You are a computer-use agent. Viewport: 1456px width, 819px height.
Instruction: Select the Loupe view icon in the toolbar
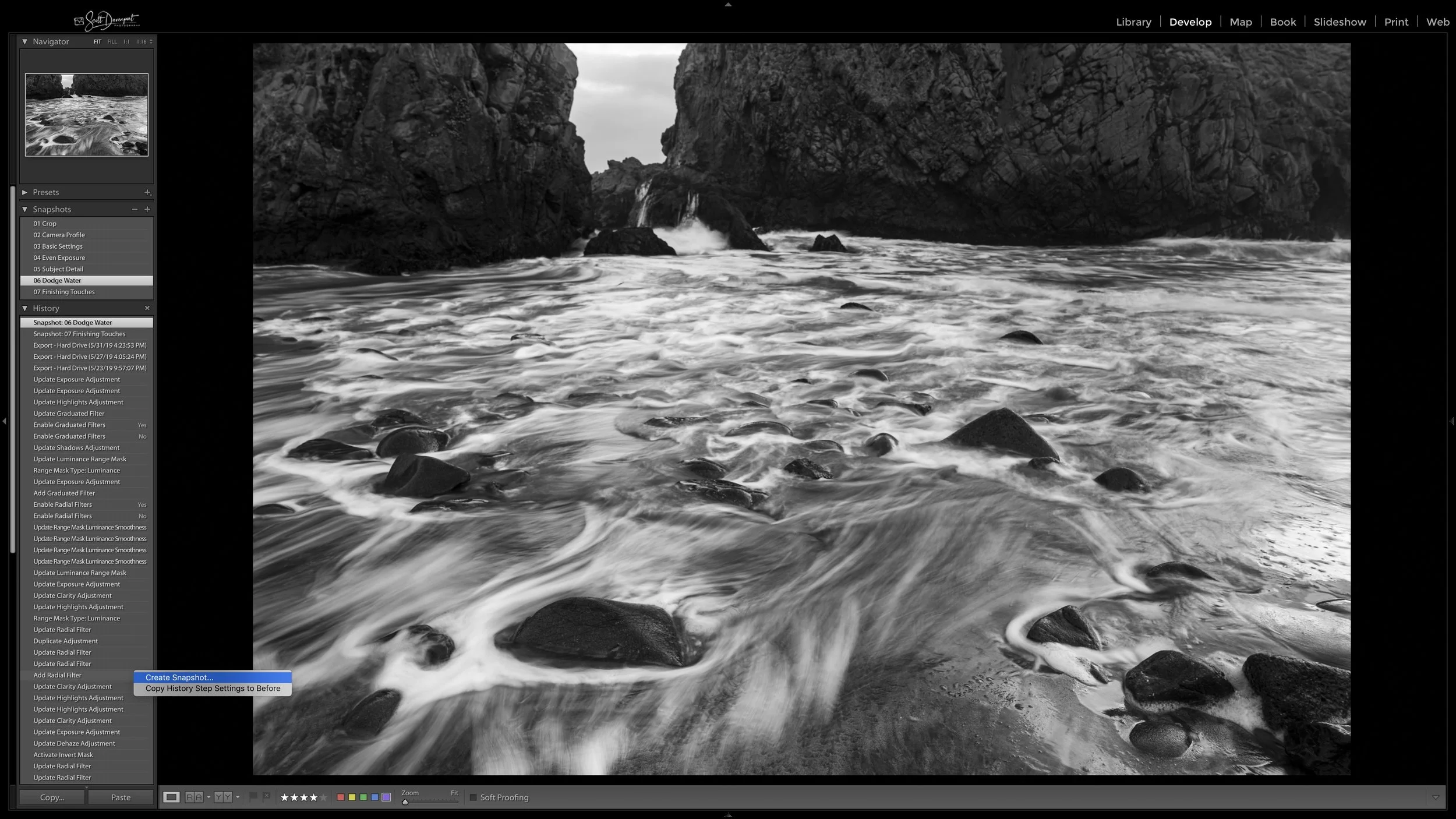click(x=171, y=797)
